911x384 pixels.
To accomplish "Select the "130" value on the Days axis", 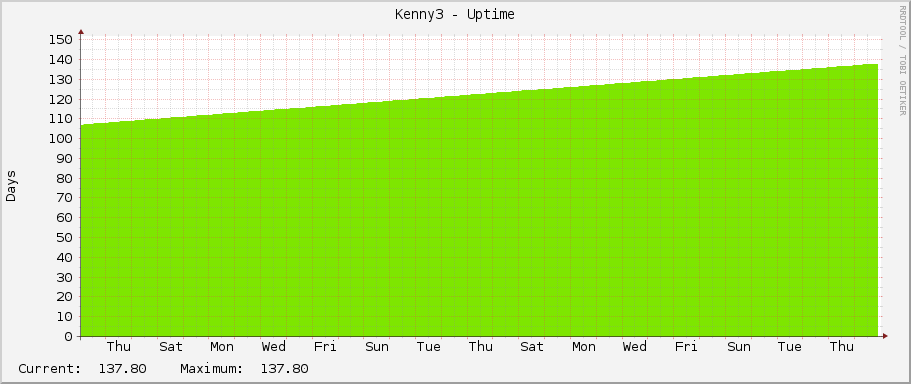I will 61,79.
